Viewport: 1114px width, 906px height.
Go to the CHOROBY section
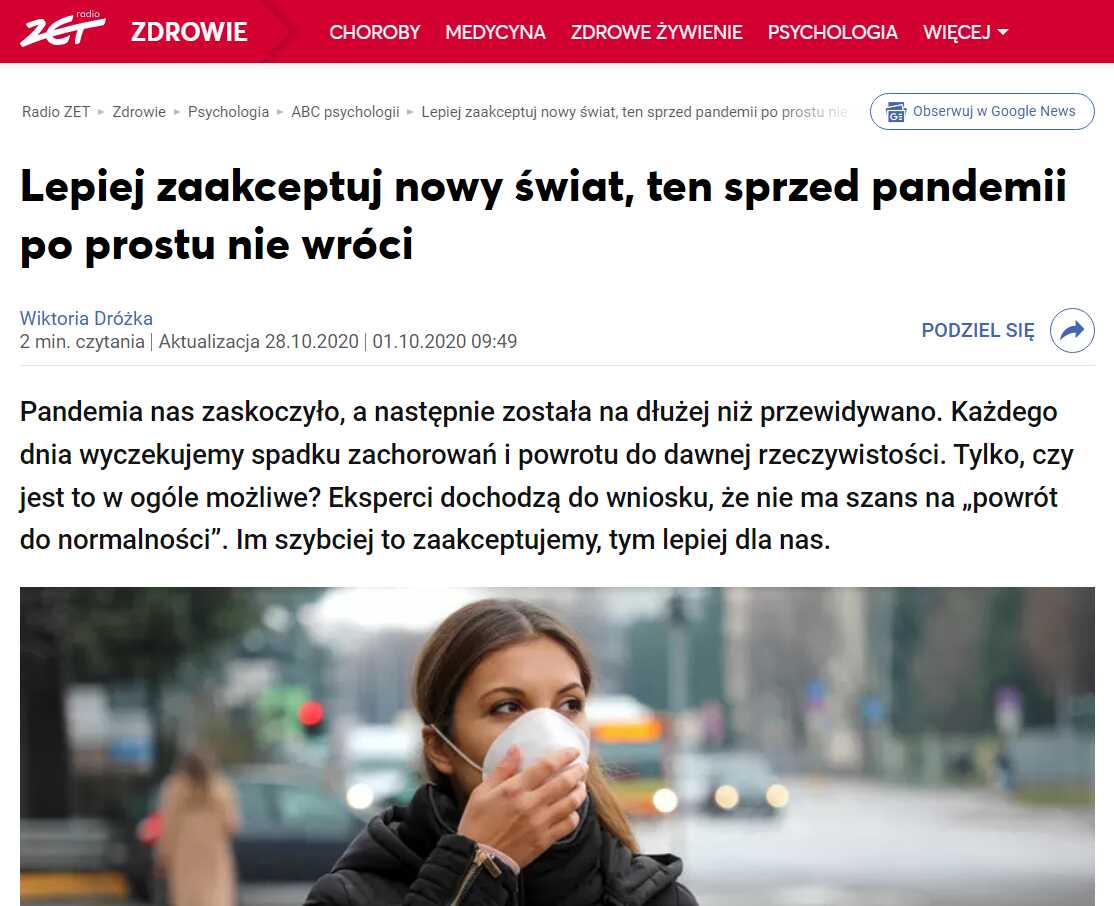pos(374,32)
